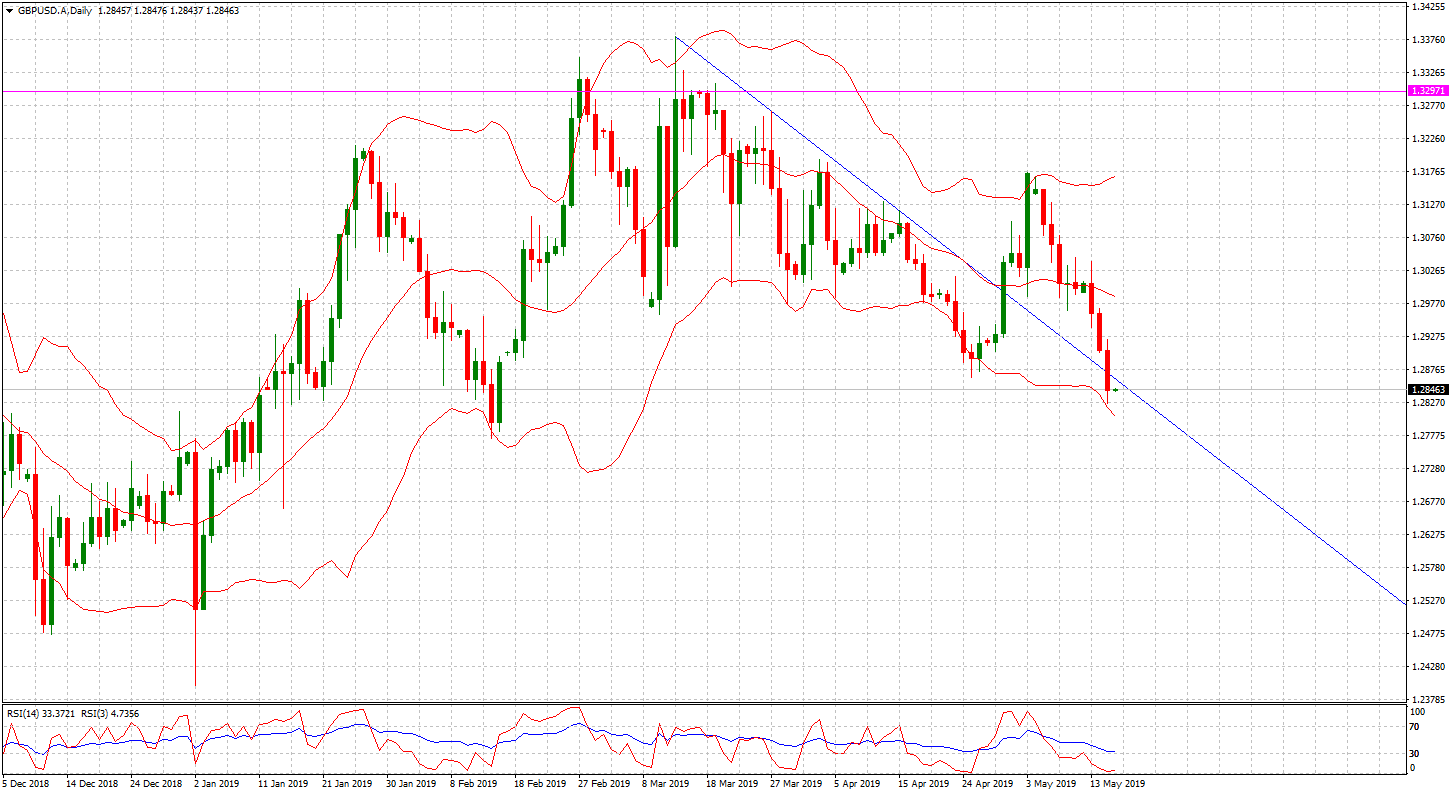The image size is (1449, 795).
Task: Click the 18 Mar 2019 date label
Action: coord(730,784)
